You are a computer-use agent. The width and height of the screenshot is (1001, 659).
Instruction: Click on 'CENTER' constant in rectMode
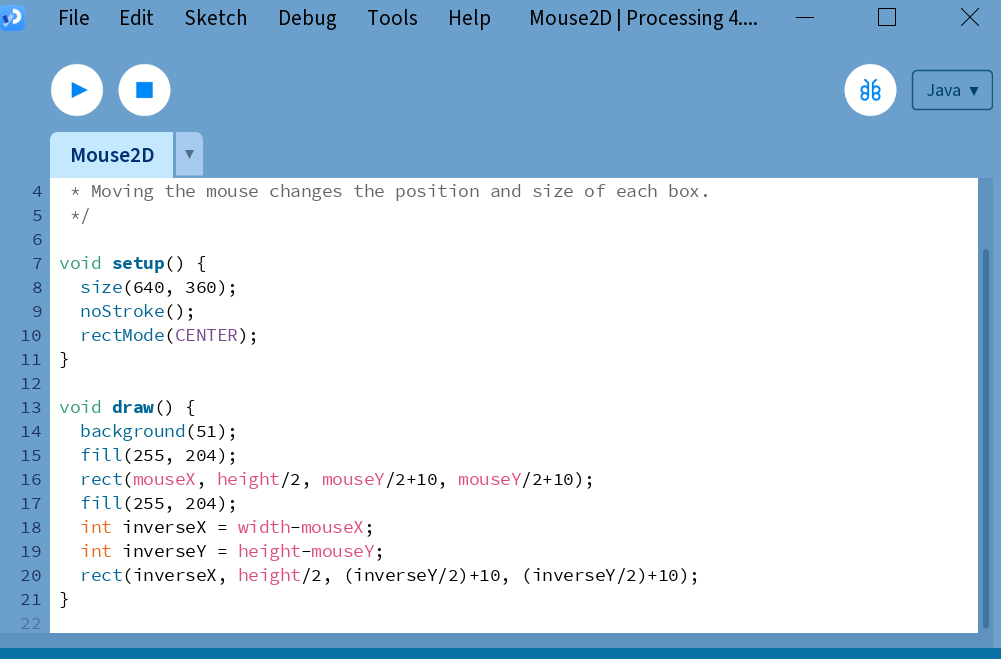[x=206, y=335]
